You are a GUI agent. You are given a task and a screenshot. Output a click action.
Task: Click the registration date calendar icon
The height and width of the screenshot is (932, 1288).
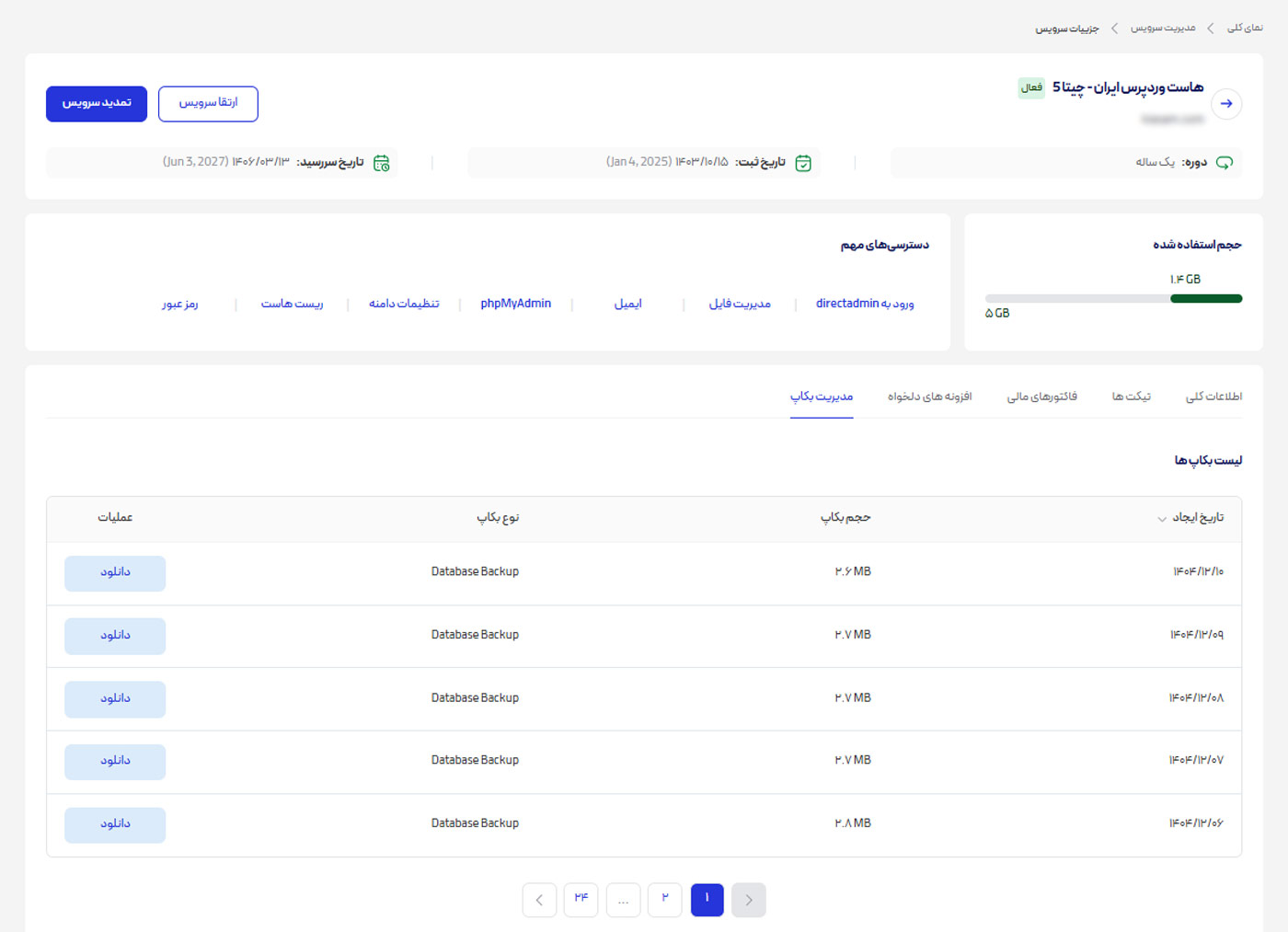pyautogui.click(x=803, y=163)
